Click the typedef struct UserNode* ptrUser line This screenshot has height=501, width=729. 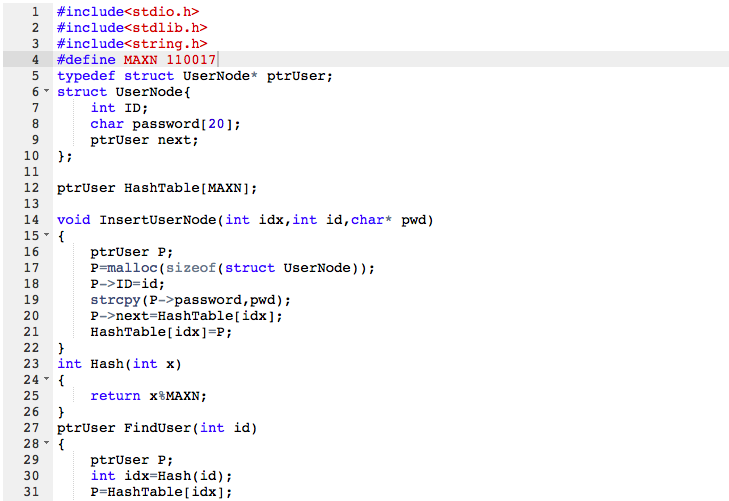(x=195, y=76)
